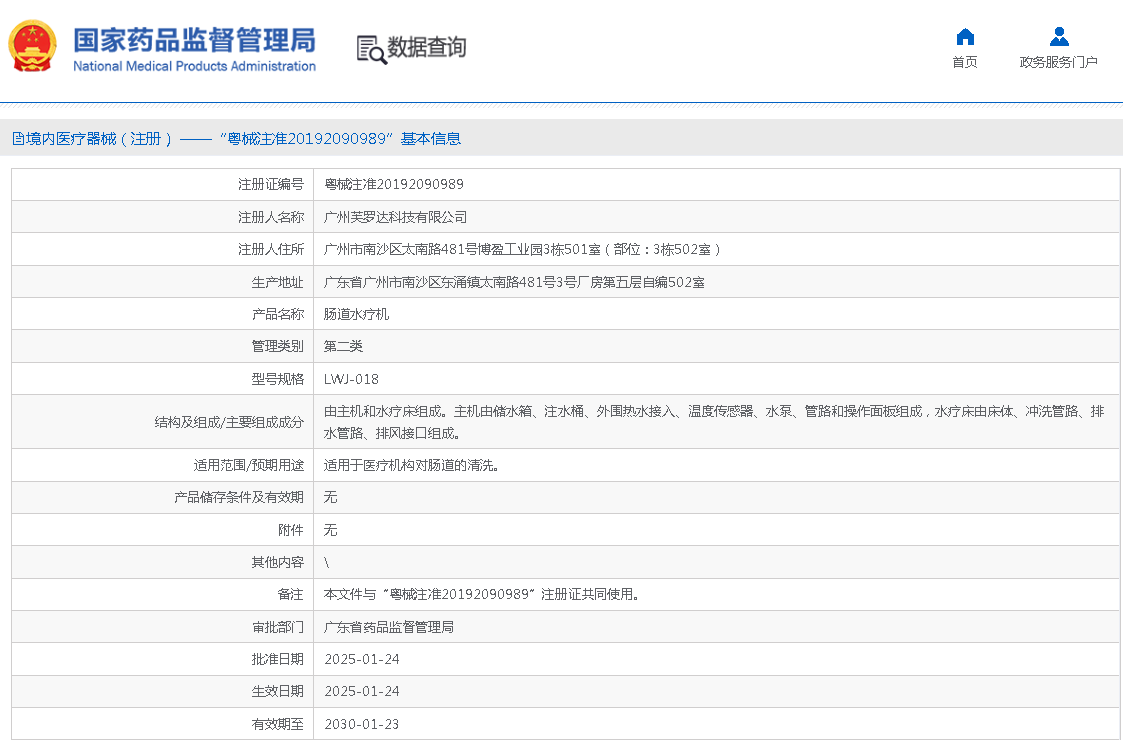Click the 适用范围/预期用途 description text
The height and width of the screenshot is (740, 1123).
(x=411, y=465)
